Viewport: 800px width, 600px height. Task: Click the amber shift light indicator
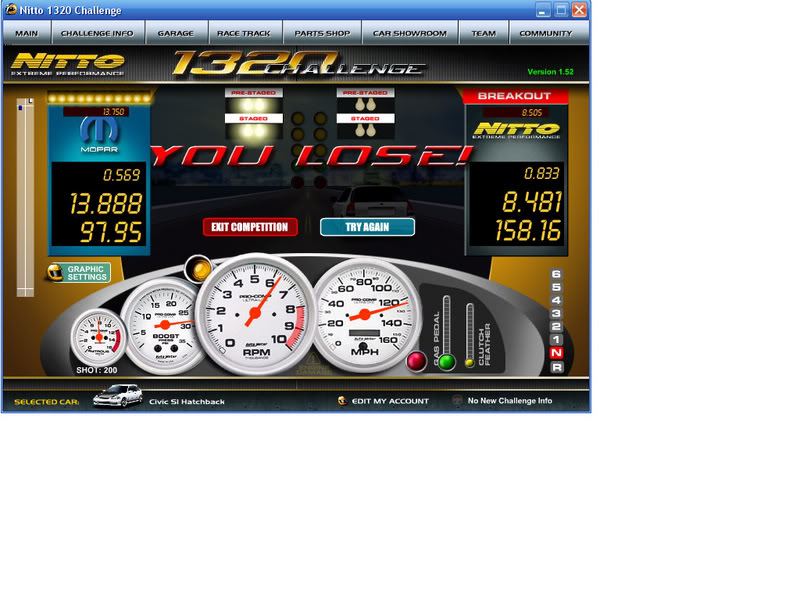point(198,269)
